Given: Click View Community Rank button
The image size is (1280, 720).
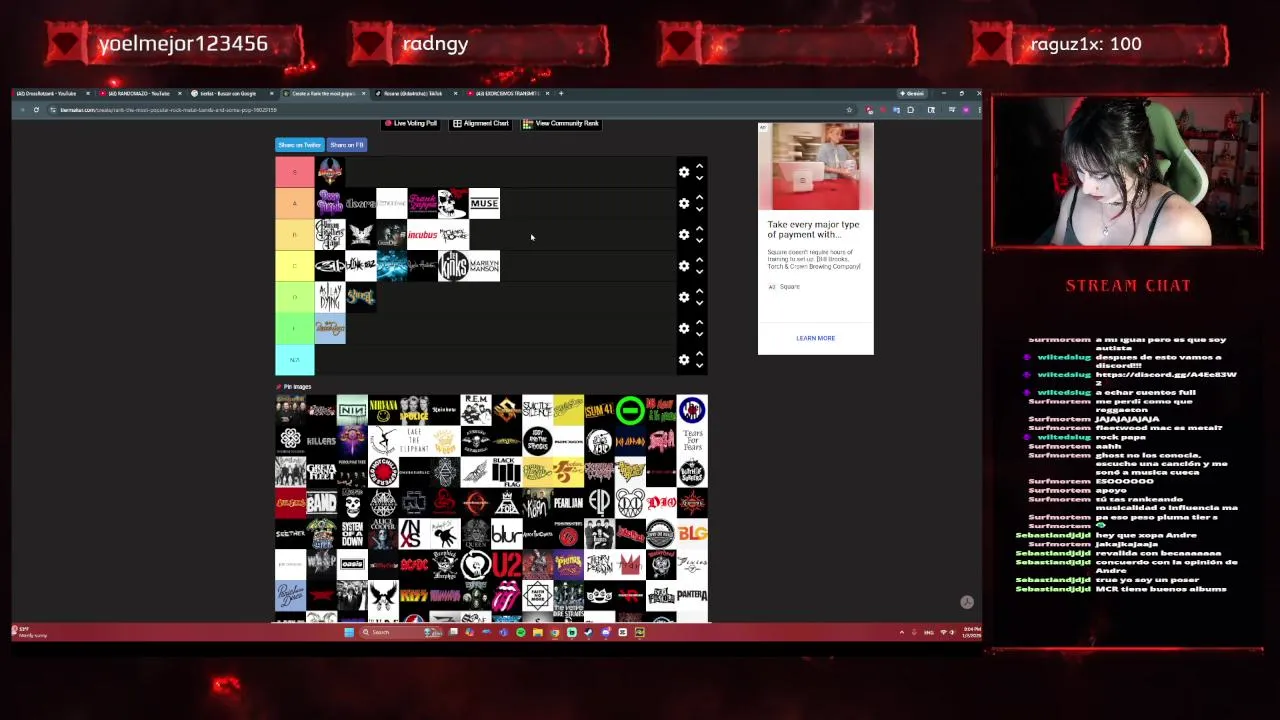Looking at the screenshot, I should [561, 123].
